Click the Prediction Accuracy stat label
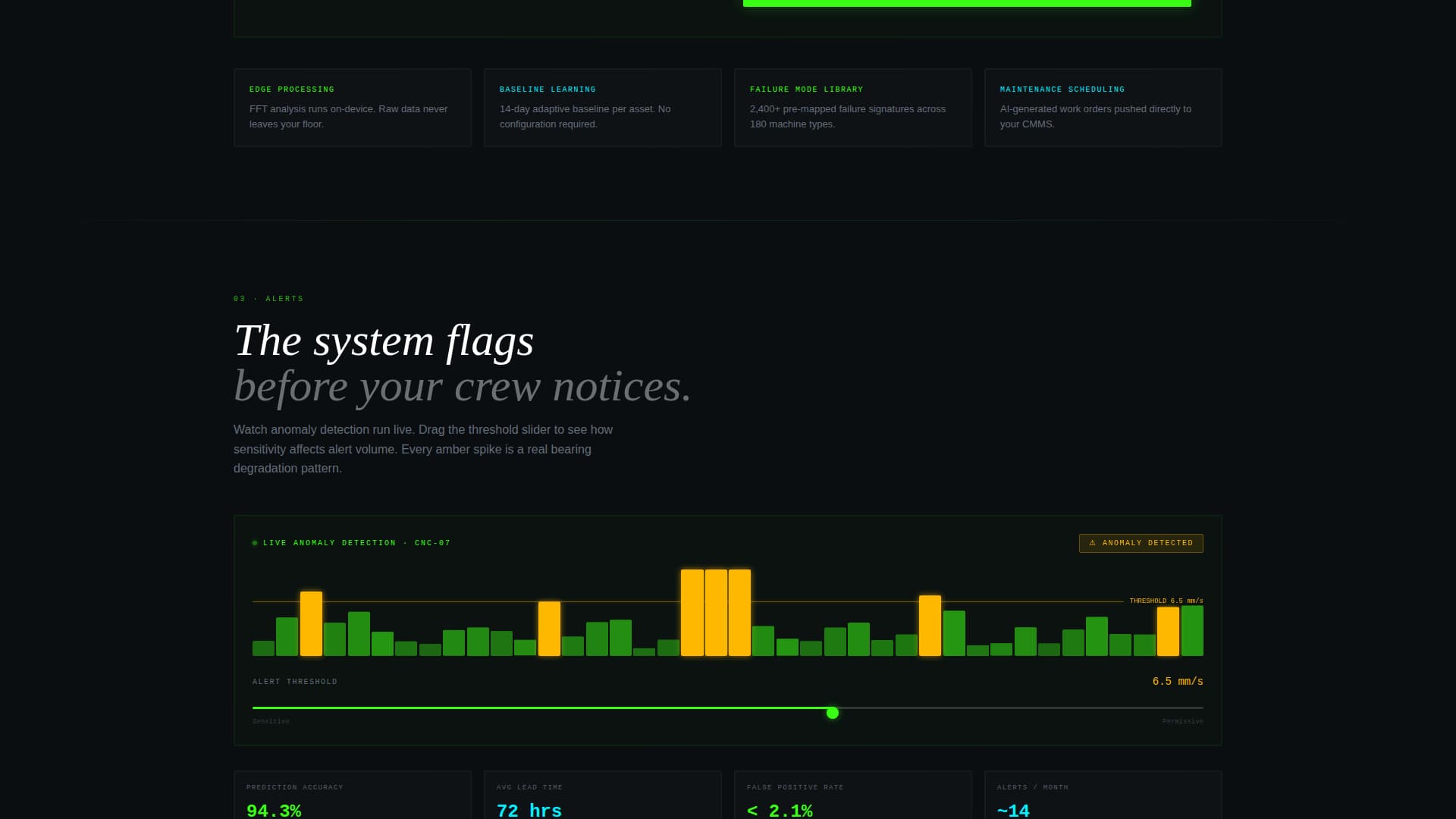 click(x=295, y=787)
